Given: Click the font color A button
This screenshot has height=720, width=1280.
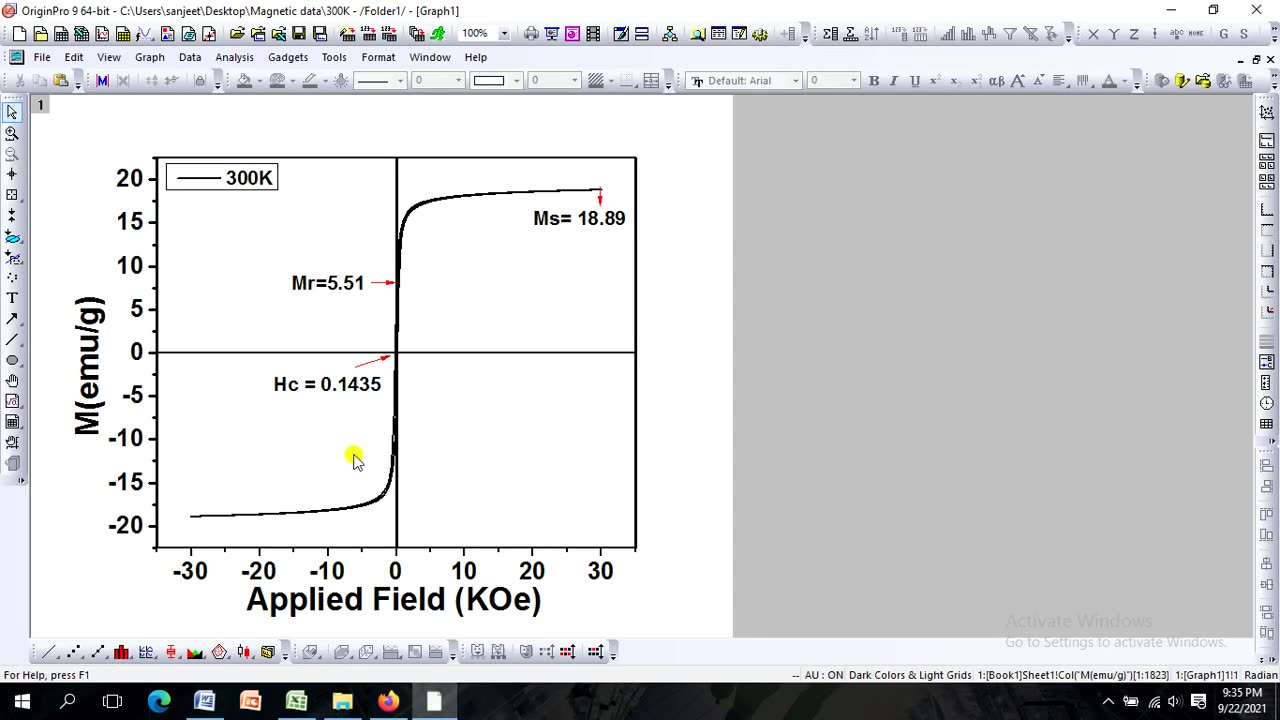Looking at the screenshot, I should coord(1109,81).
